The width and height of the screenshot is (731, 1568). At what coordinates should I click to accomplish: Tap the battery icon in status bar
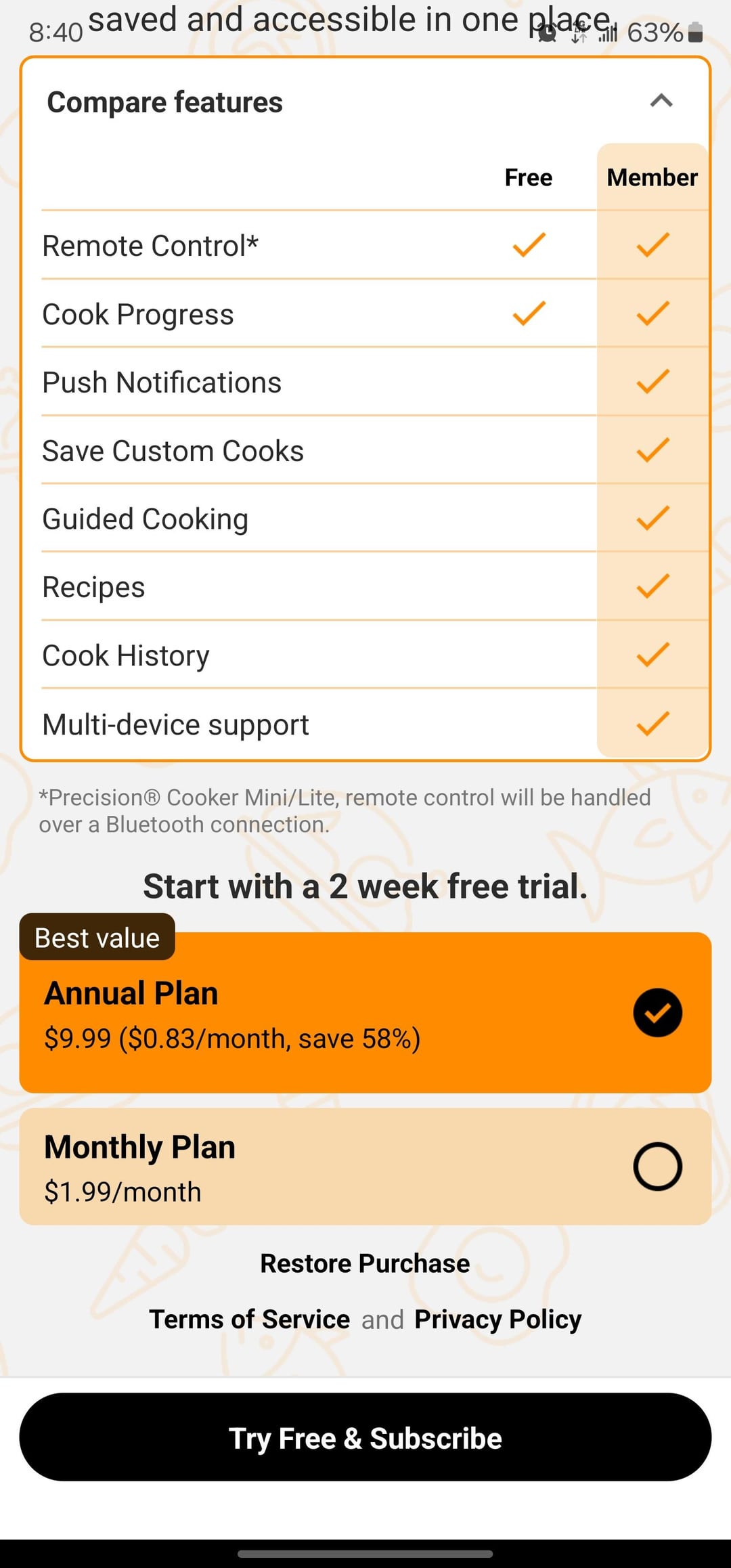pos(695,32)
